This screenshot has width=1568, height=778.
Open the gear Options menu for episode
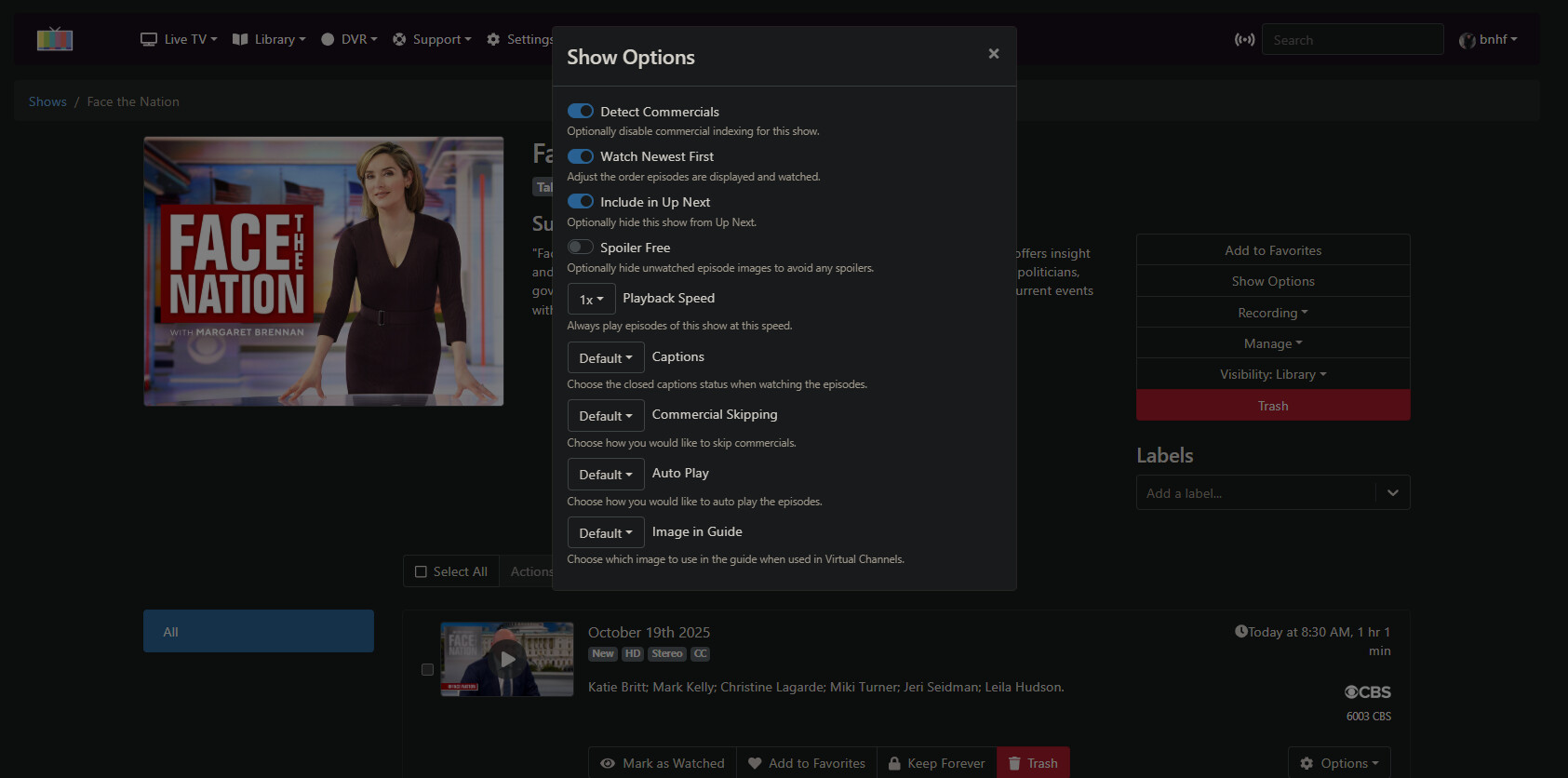(1339, 763)
